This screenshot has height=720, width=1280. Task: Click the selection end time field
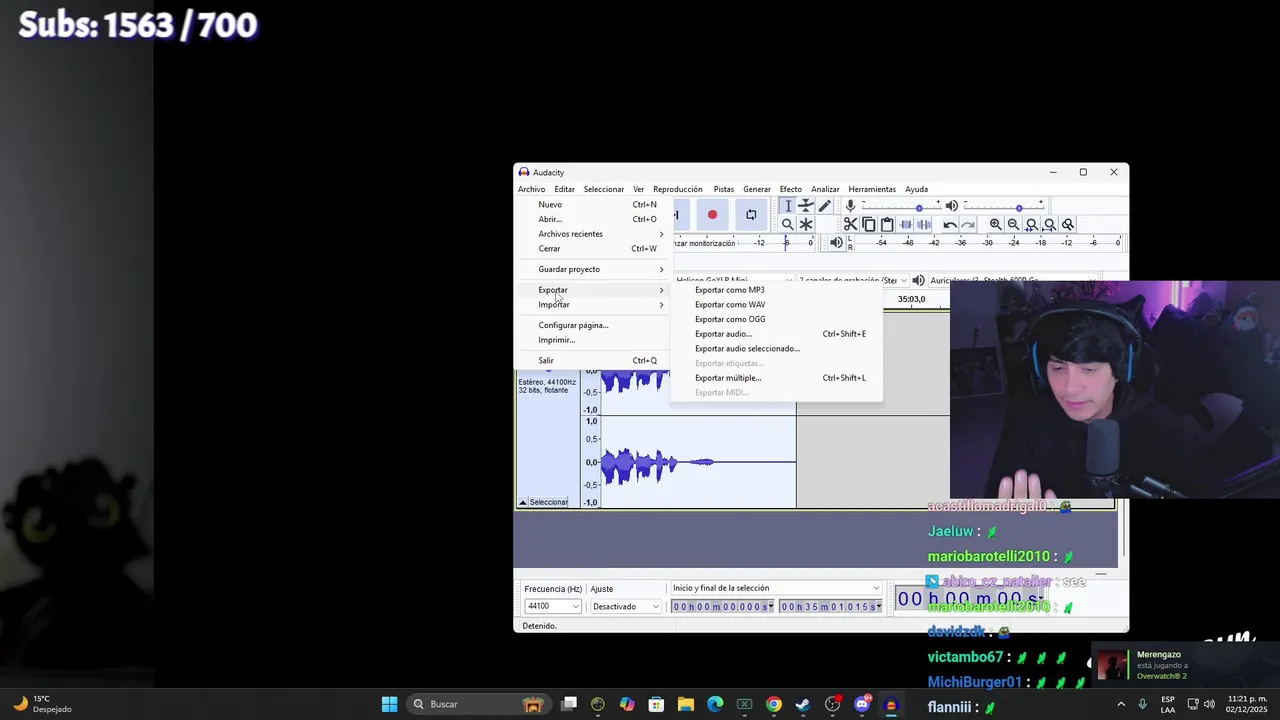tap(831, 606)
